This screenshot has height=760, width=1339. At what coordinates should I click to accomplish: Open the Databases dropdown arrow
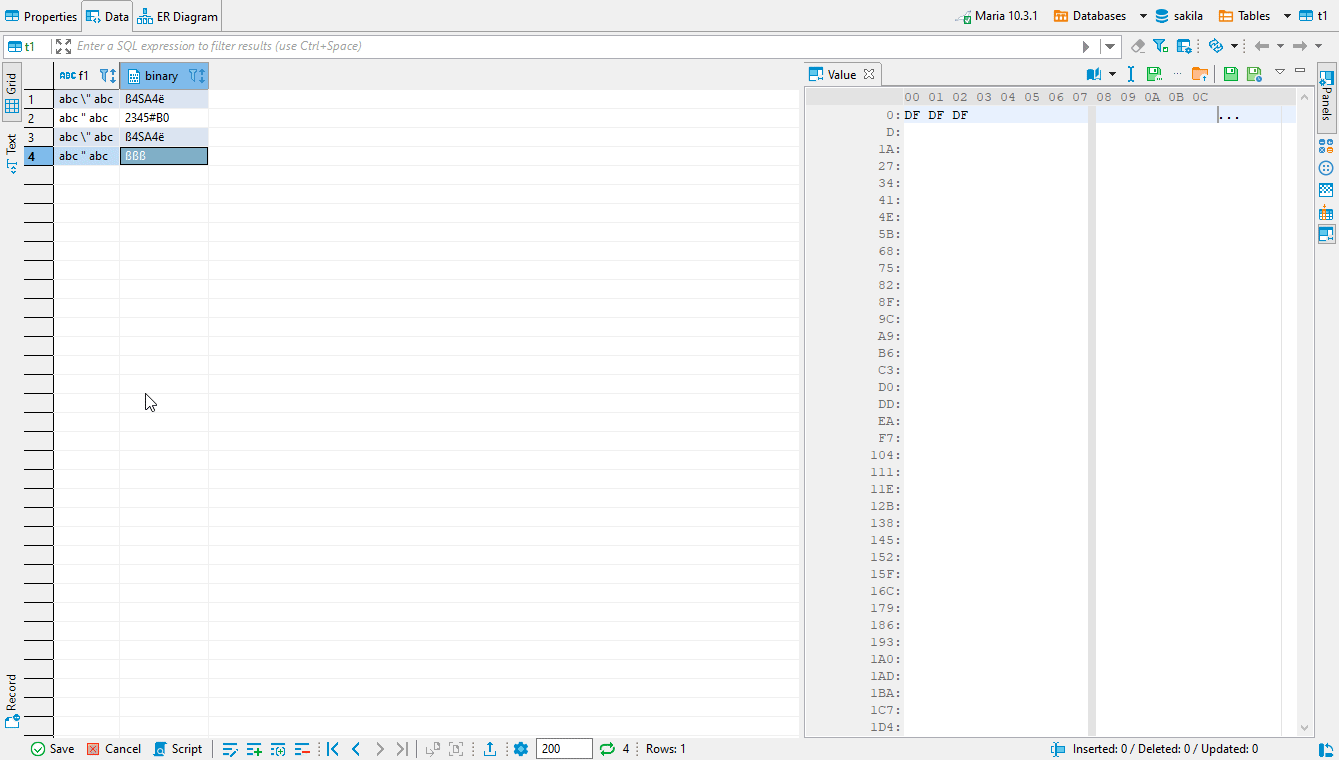point(1143,16)
